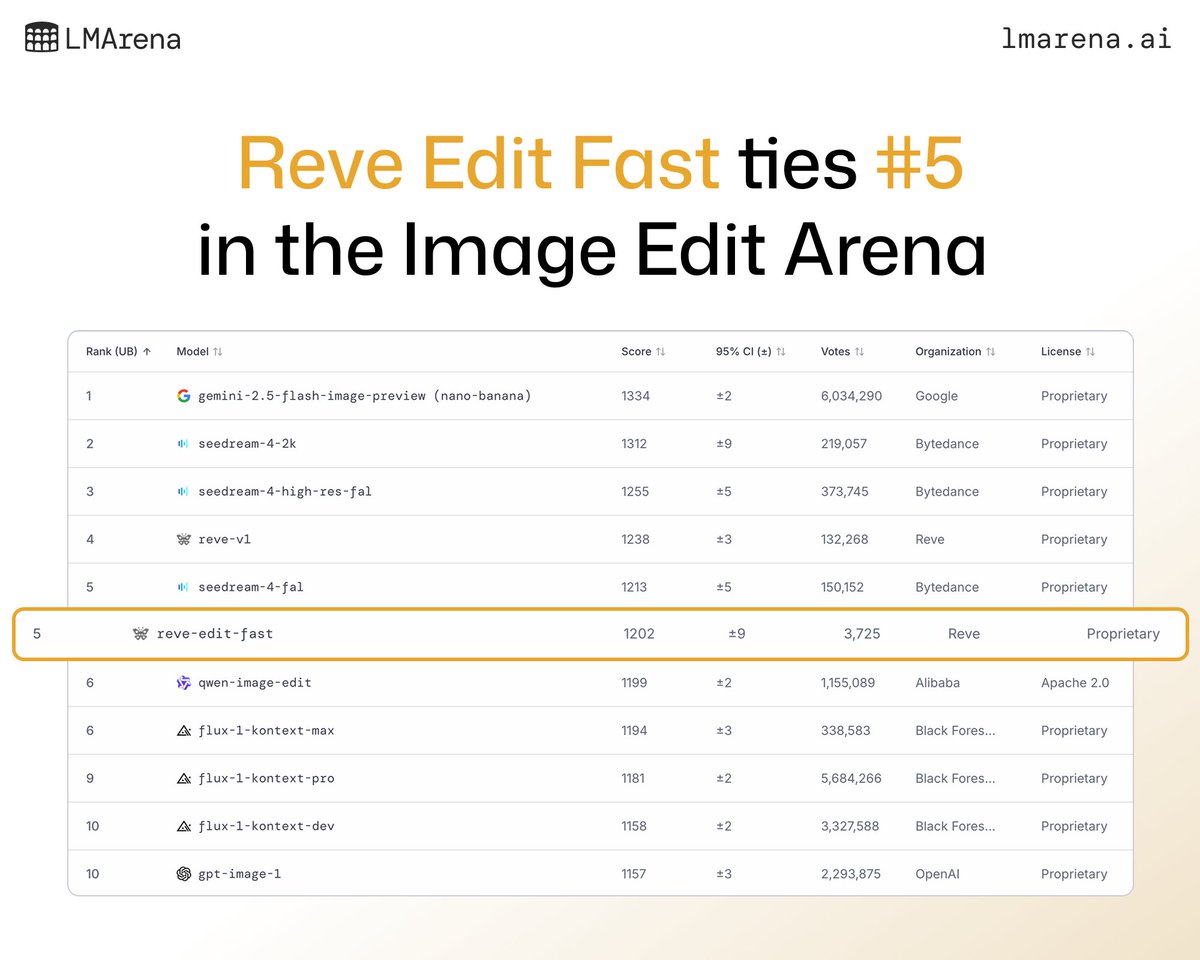This screenshot has width=1200, height=960.
Task: Click the Reve butterfly icon beside reve-v1
Action: (183, 540)
